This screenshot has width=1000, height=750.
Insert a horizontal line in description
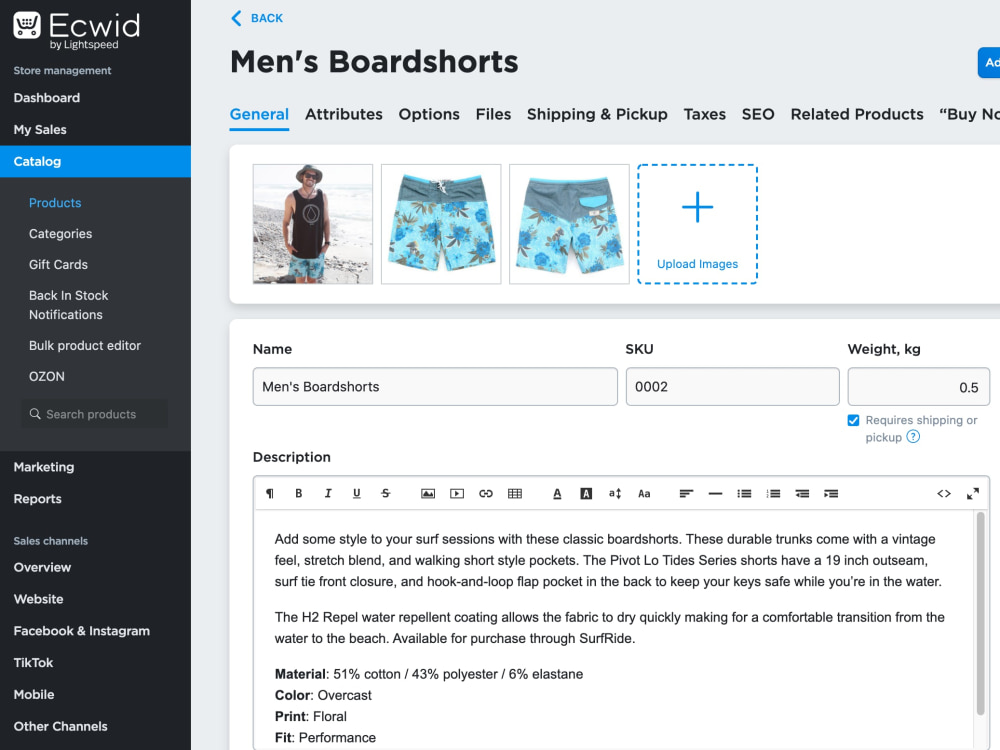click(x=716, y=494)
